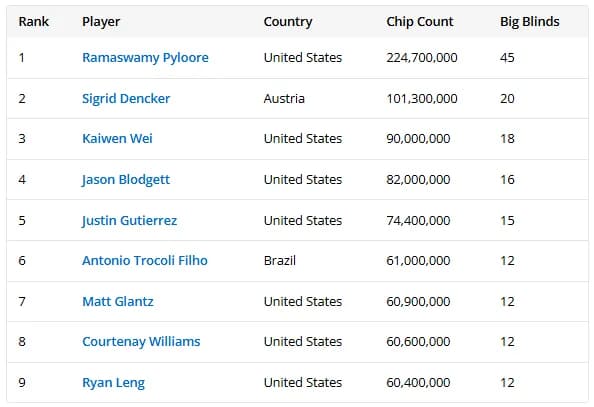Open Courtenay Williams profile link
This screenshot has height=407, width=594.
(x=141, y=342)
